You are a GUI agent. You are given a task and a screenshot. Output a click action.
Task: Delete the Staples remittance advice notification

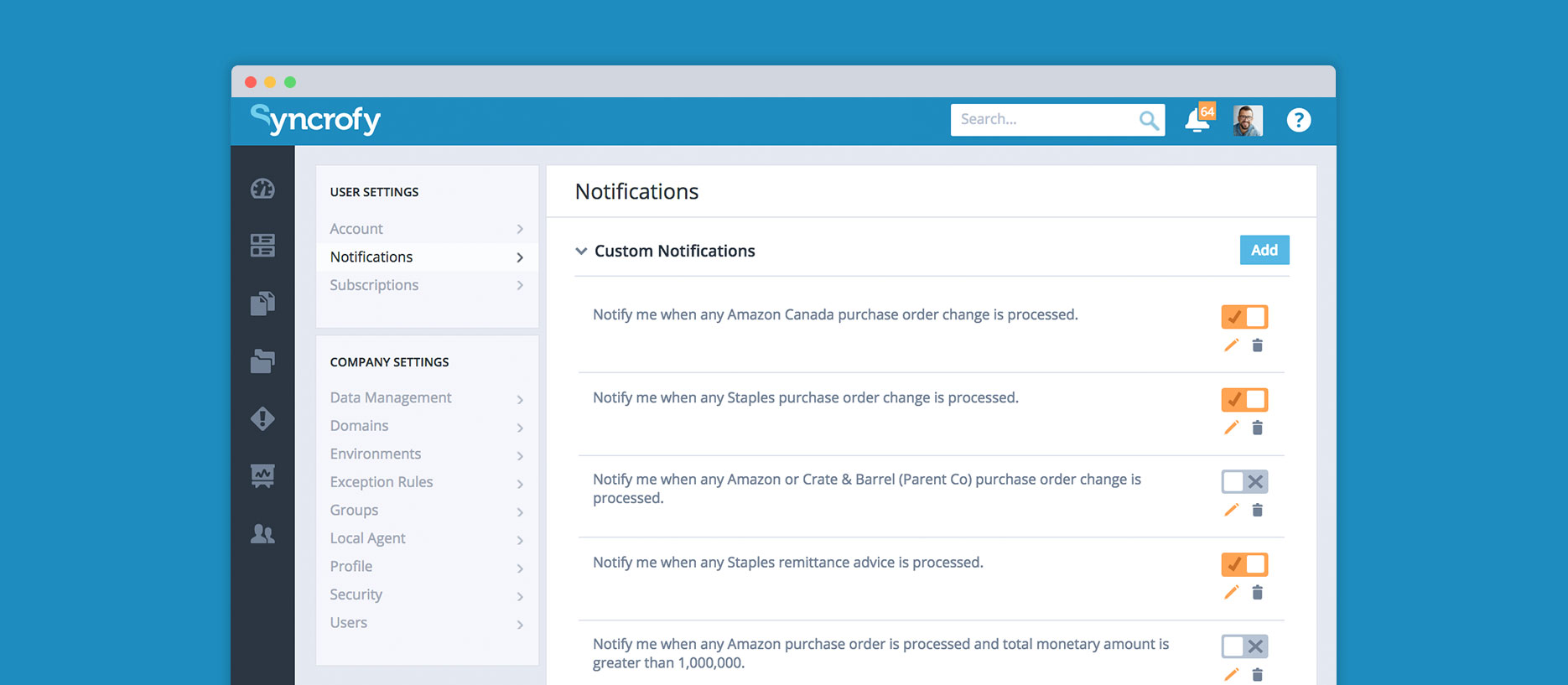[x=1257, y=593]
